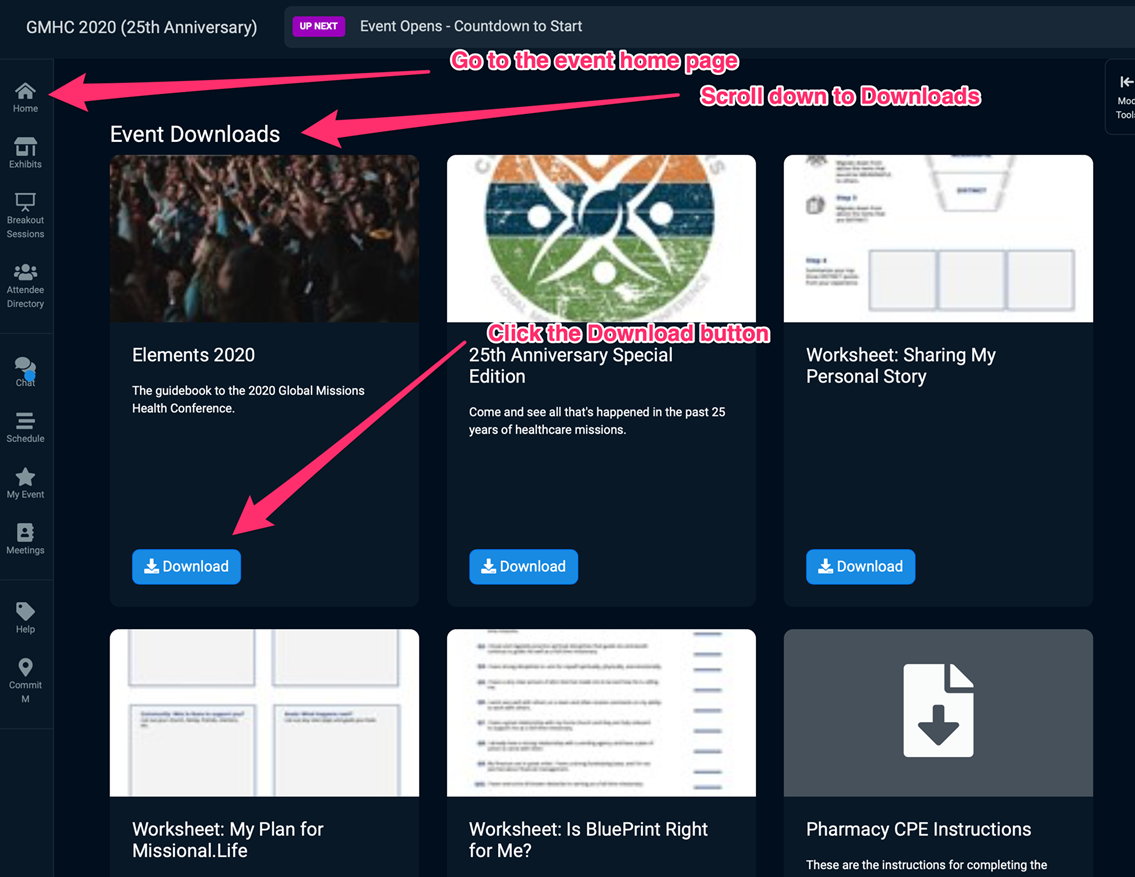Download the Elements 2020 guidebook
This screenshot has width=1135, height=877.
pos(186,567)
